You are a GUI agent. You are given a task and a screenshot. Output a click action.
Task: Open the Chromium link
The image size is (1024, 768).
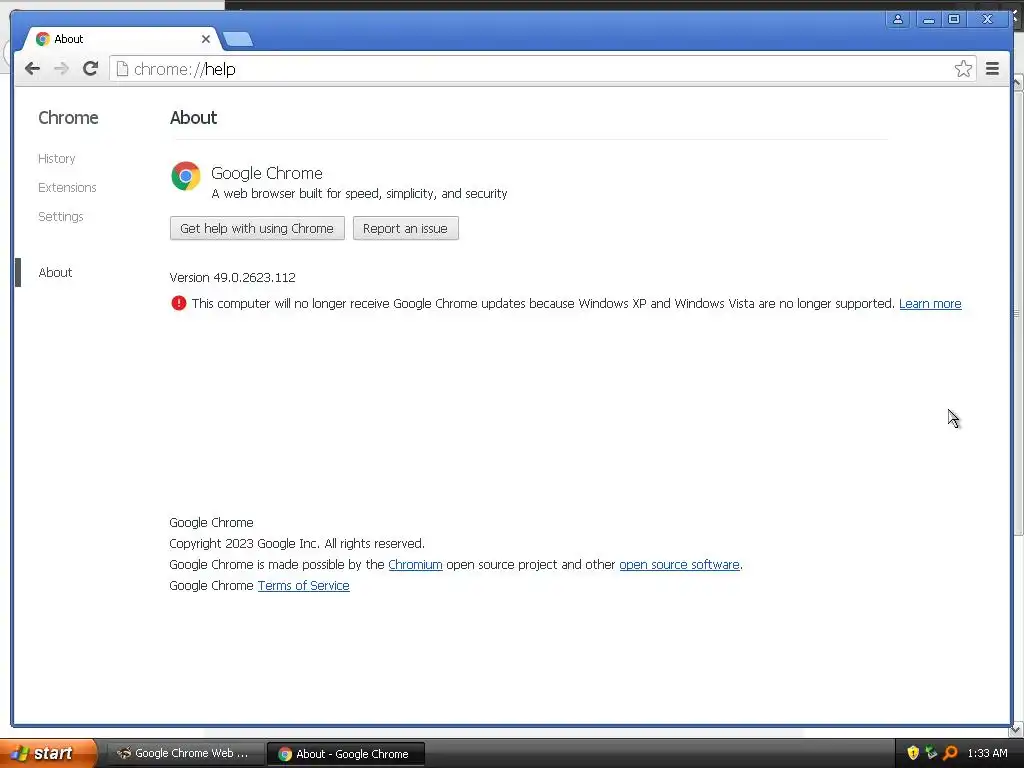(x=415, y=564)
